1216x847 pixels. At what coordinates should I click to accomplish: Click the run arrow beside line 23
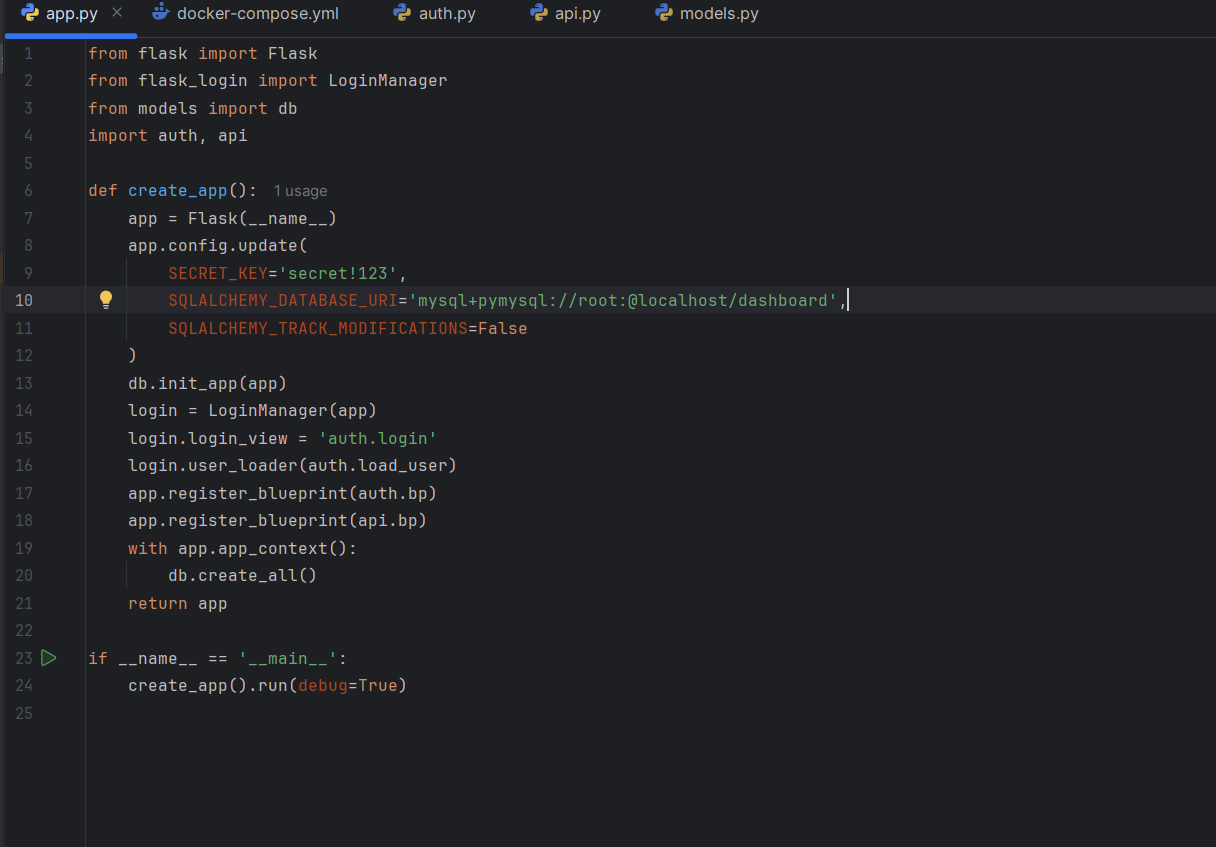pos(49,658)
